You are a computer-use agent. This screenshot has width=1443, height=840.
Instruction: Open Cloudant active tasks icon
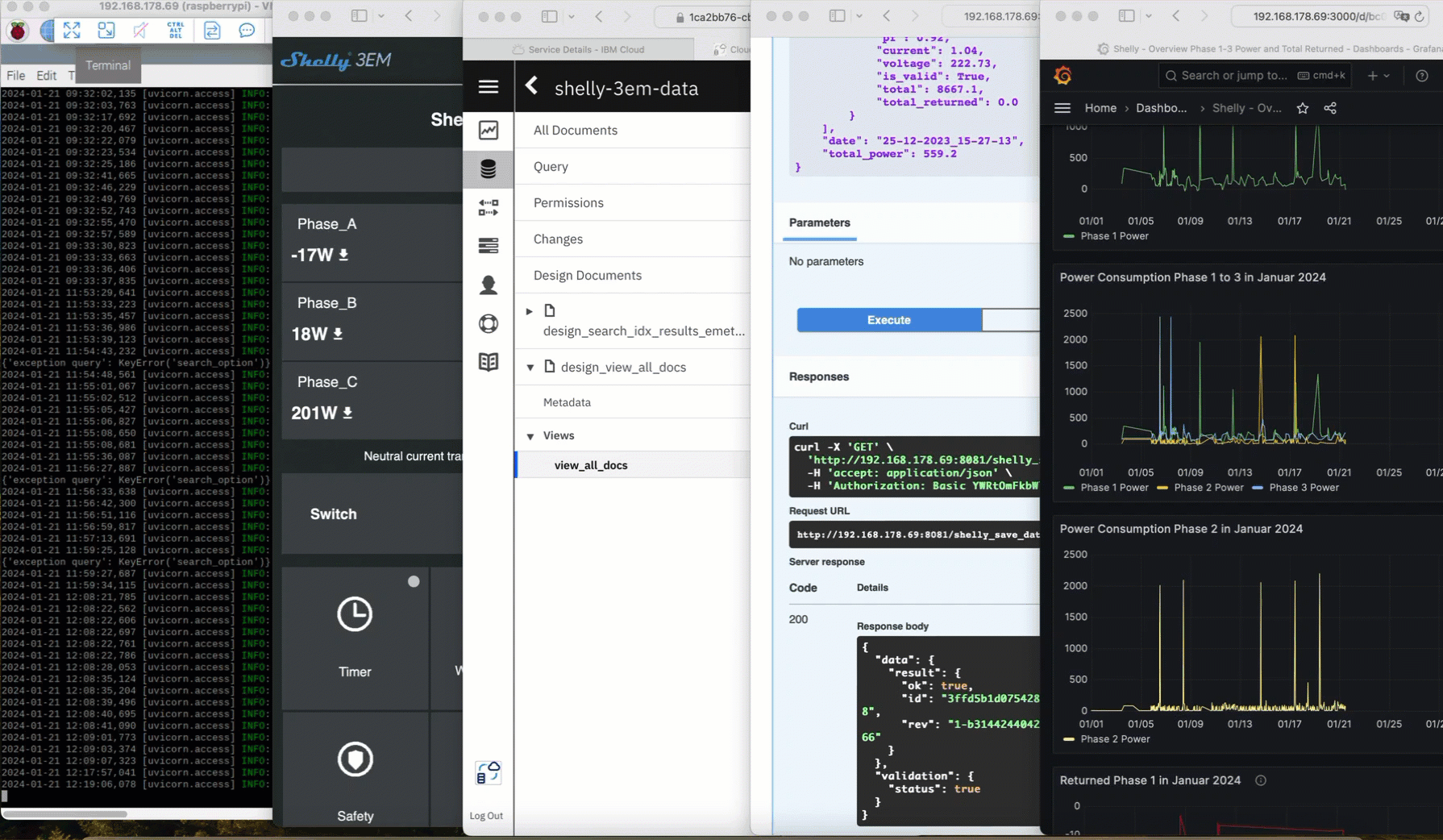tap(489, 245)
